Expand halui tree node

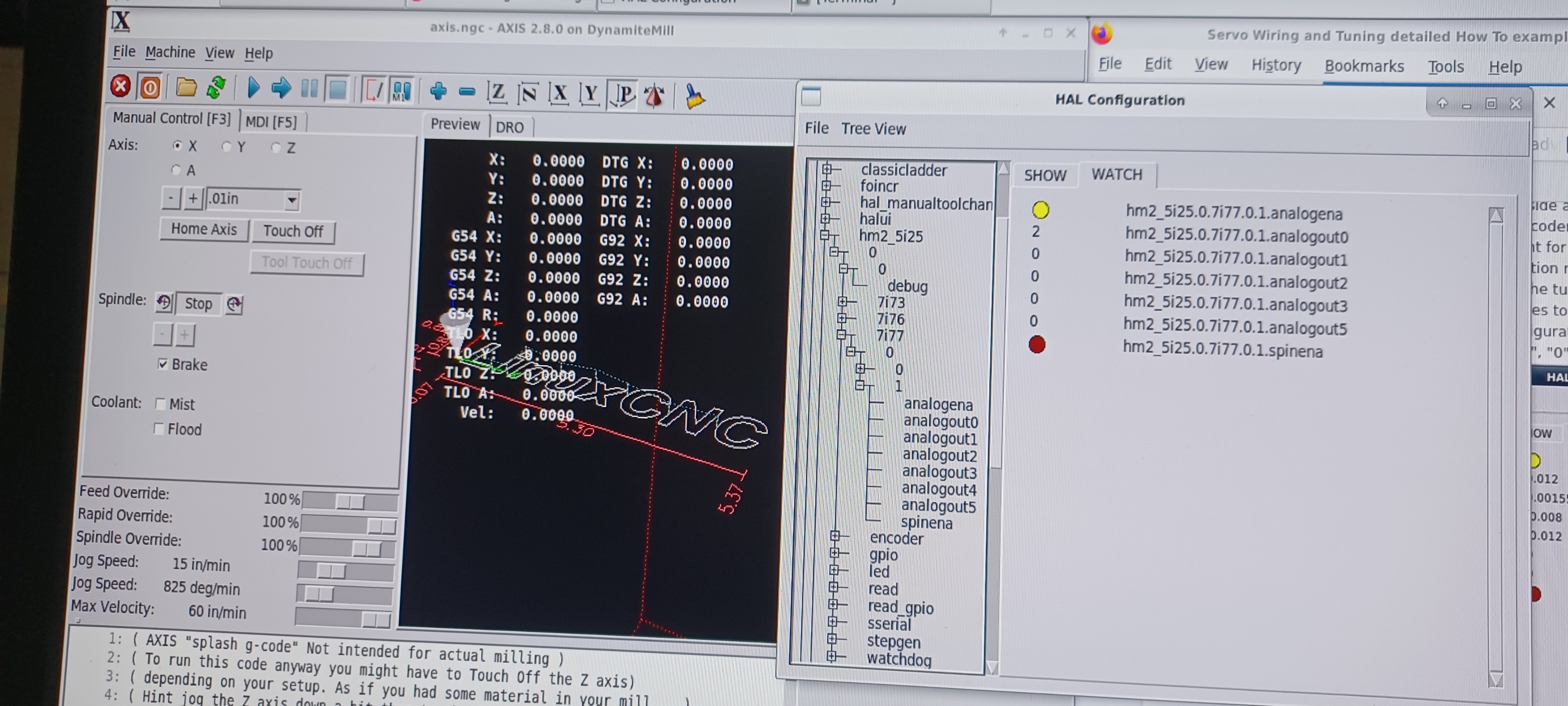point(825,218)
